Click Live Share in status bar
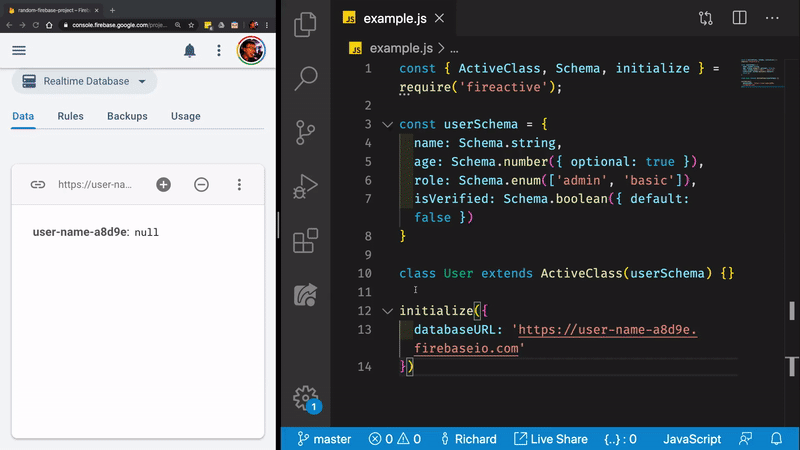 [550, 439]
